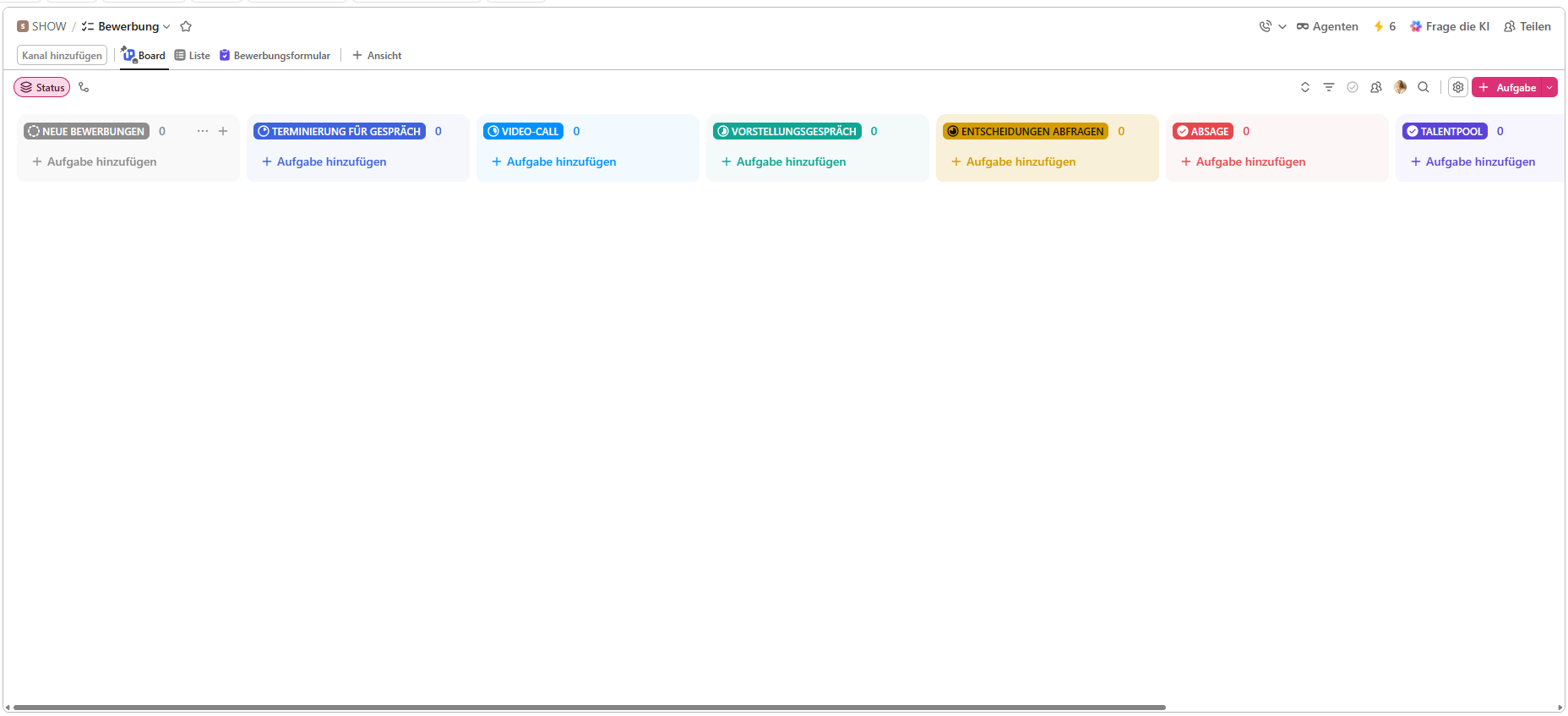Add task under VORSTELLUNGSGESPRÄCH column
Screen dimensions: 1568x716
tap(783, 161)
